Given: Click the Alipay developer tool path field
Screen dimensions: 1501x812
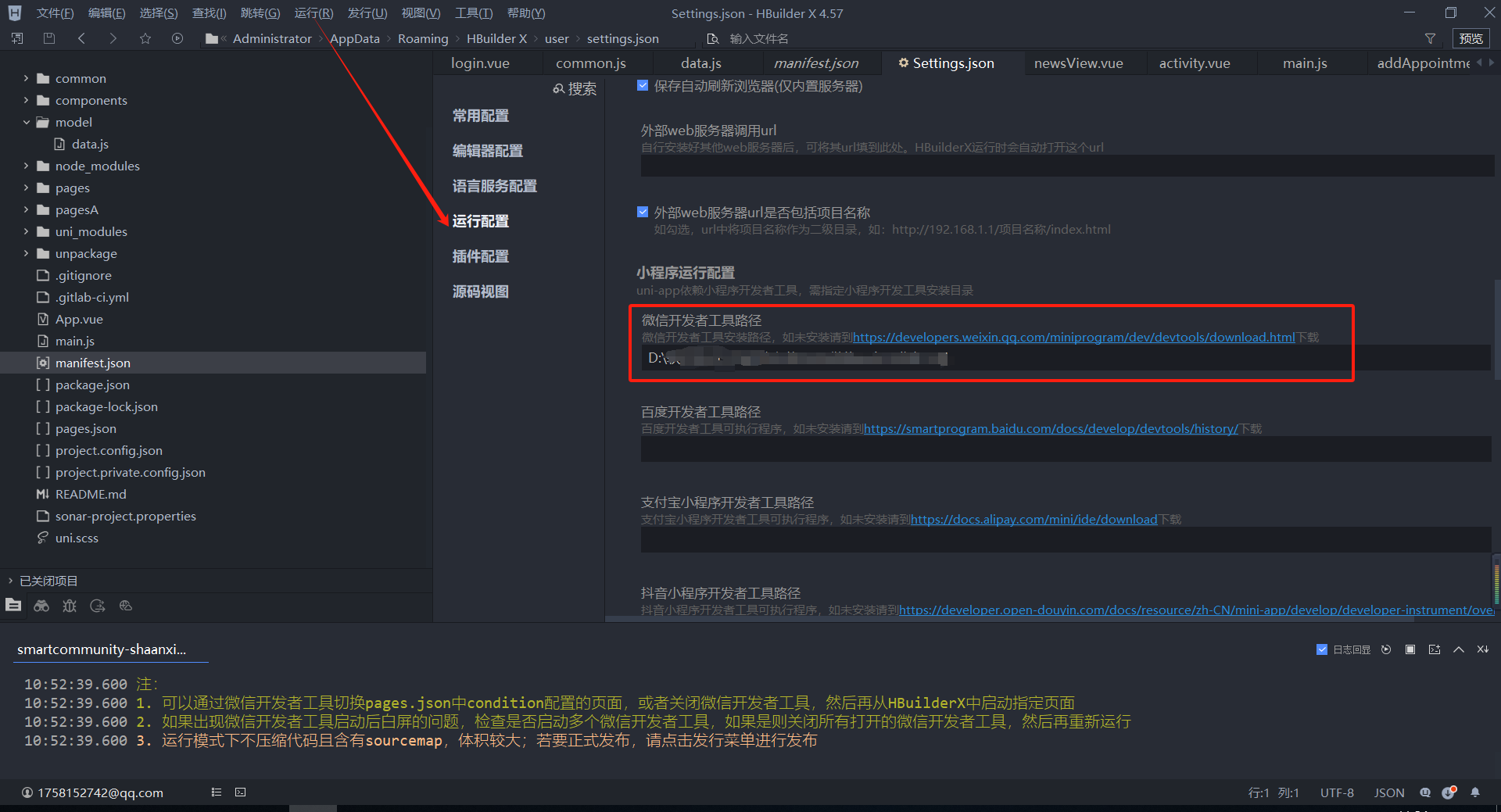Looking at the screenshot, I should point(1066,540).
